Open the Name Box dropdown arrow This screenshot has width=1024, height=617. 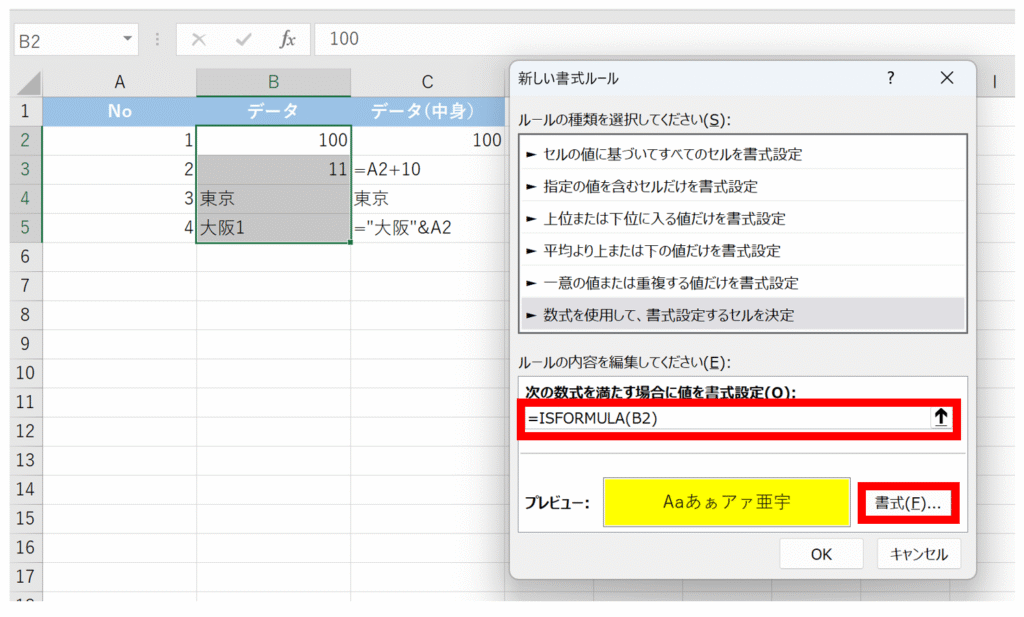pyautogui.click(x=127, y=39)
